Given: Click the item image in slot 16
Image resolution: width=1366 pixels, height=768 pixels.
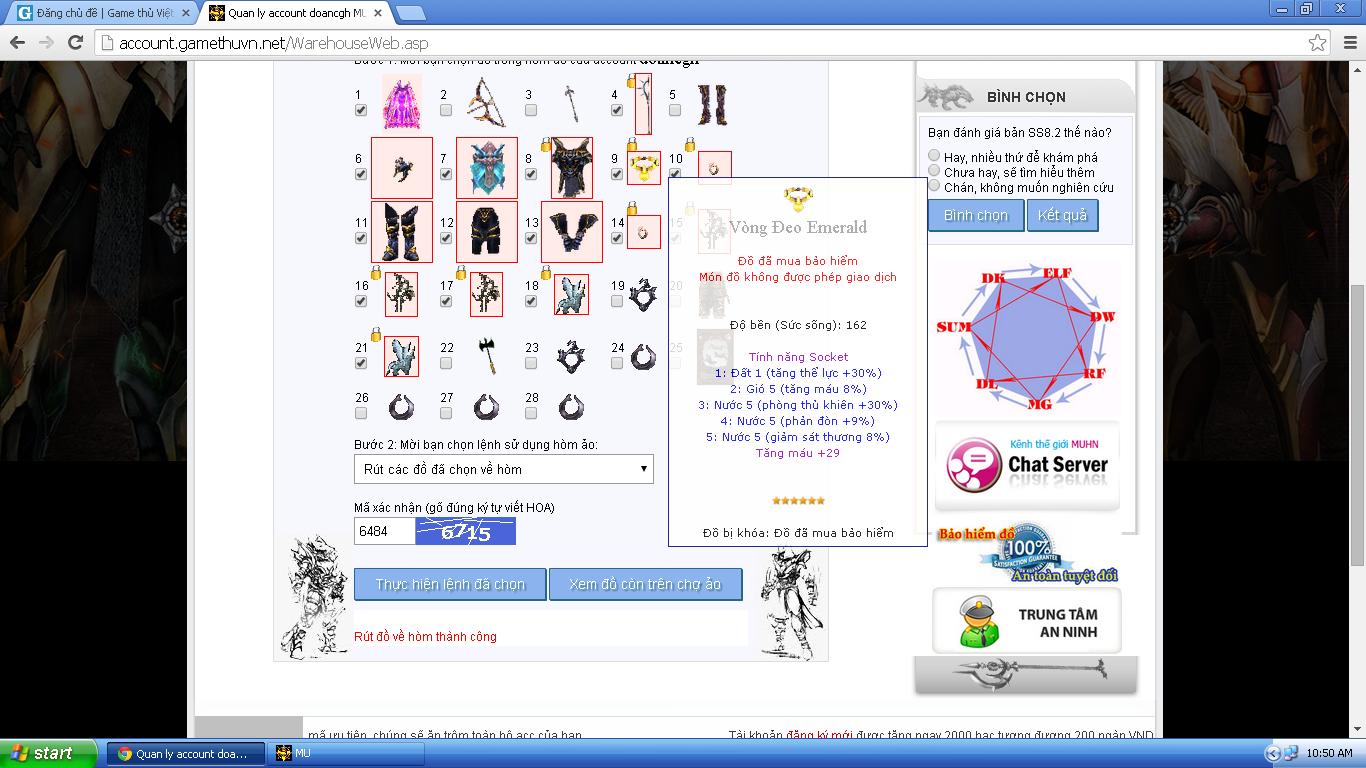Looking at the screenshot, I should pos(401,294).
